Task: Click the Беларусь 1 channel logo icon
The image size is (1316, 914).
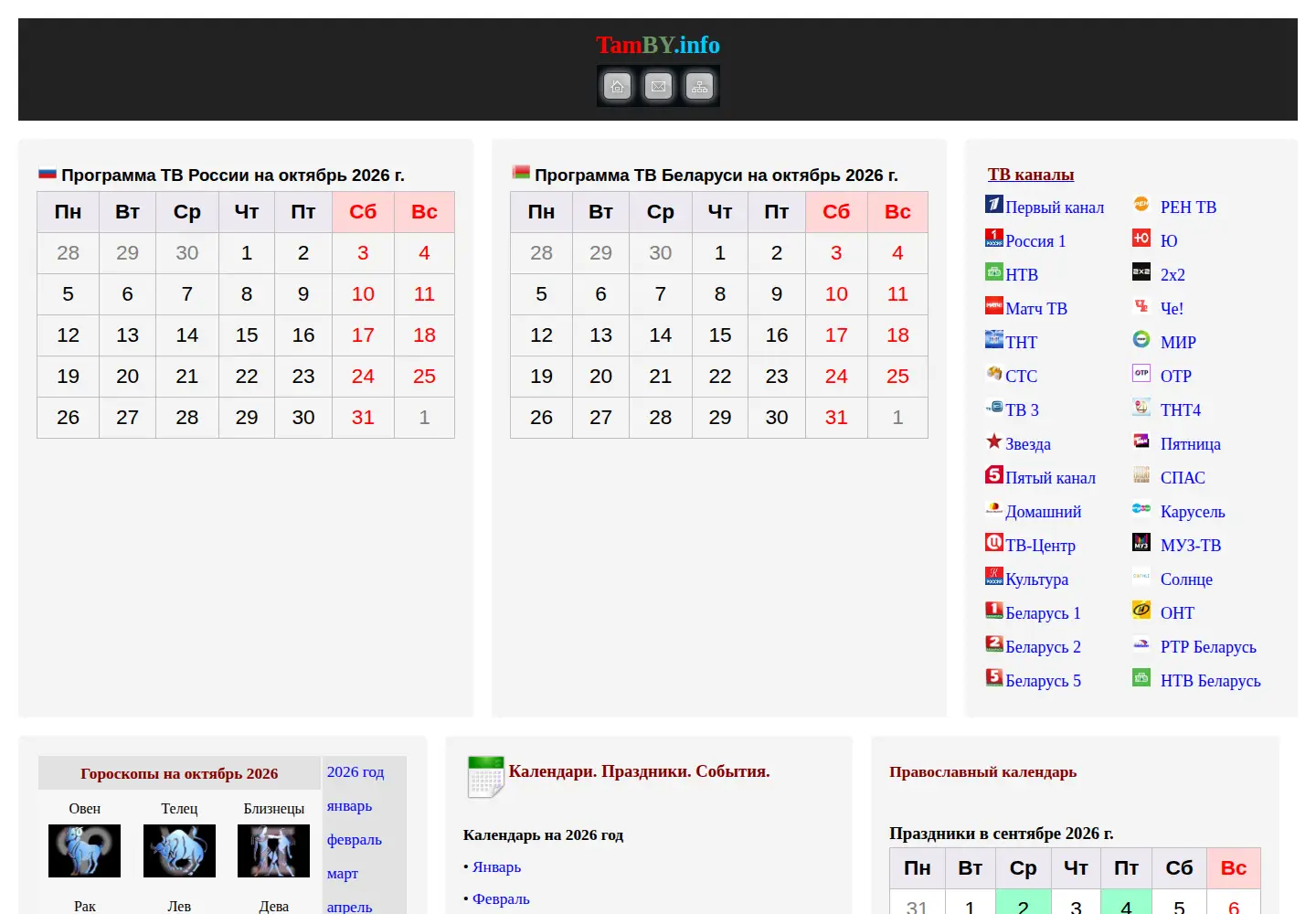Action: point(994,610)
